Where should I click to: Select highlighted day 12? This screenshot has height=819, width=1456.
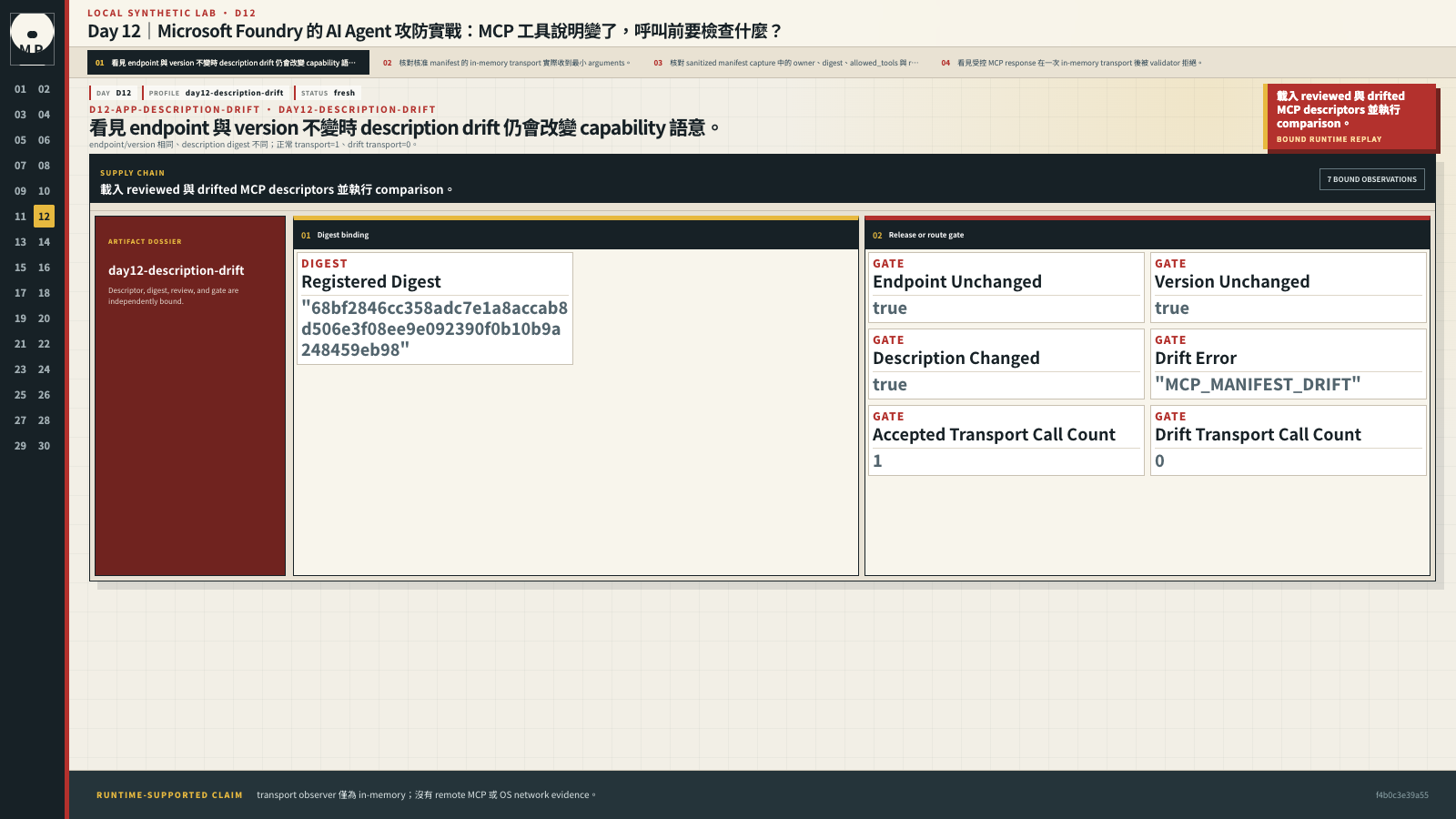(x=44, y=217)
